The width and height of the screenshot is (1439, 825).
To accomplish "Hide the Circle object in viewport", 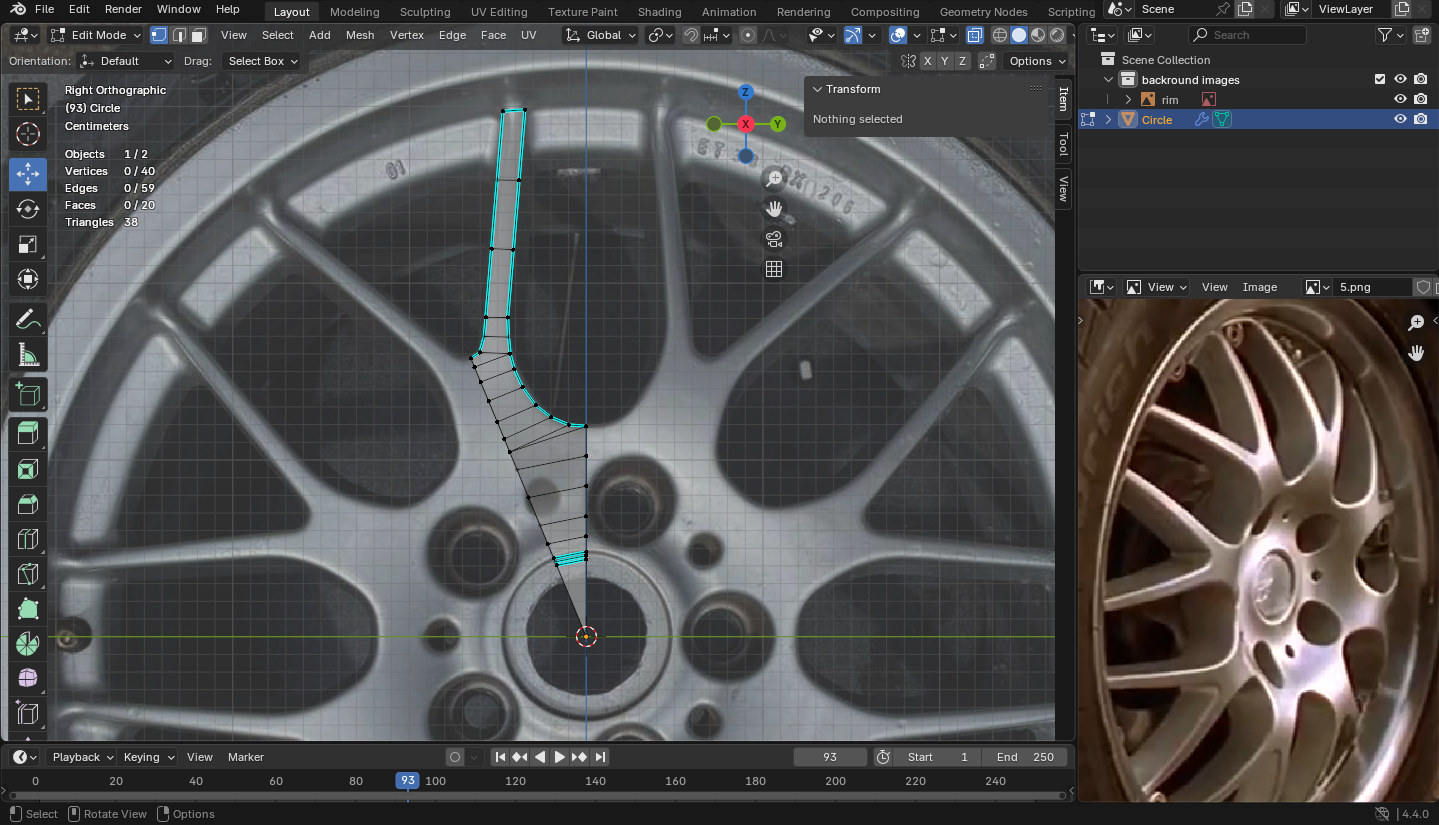I will point(1400,119).
